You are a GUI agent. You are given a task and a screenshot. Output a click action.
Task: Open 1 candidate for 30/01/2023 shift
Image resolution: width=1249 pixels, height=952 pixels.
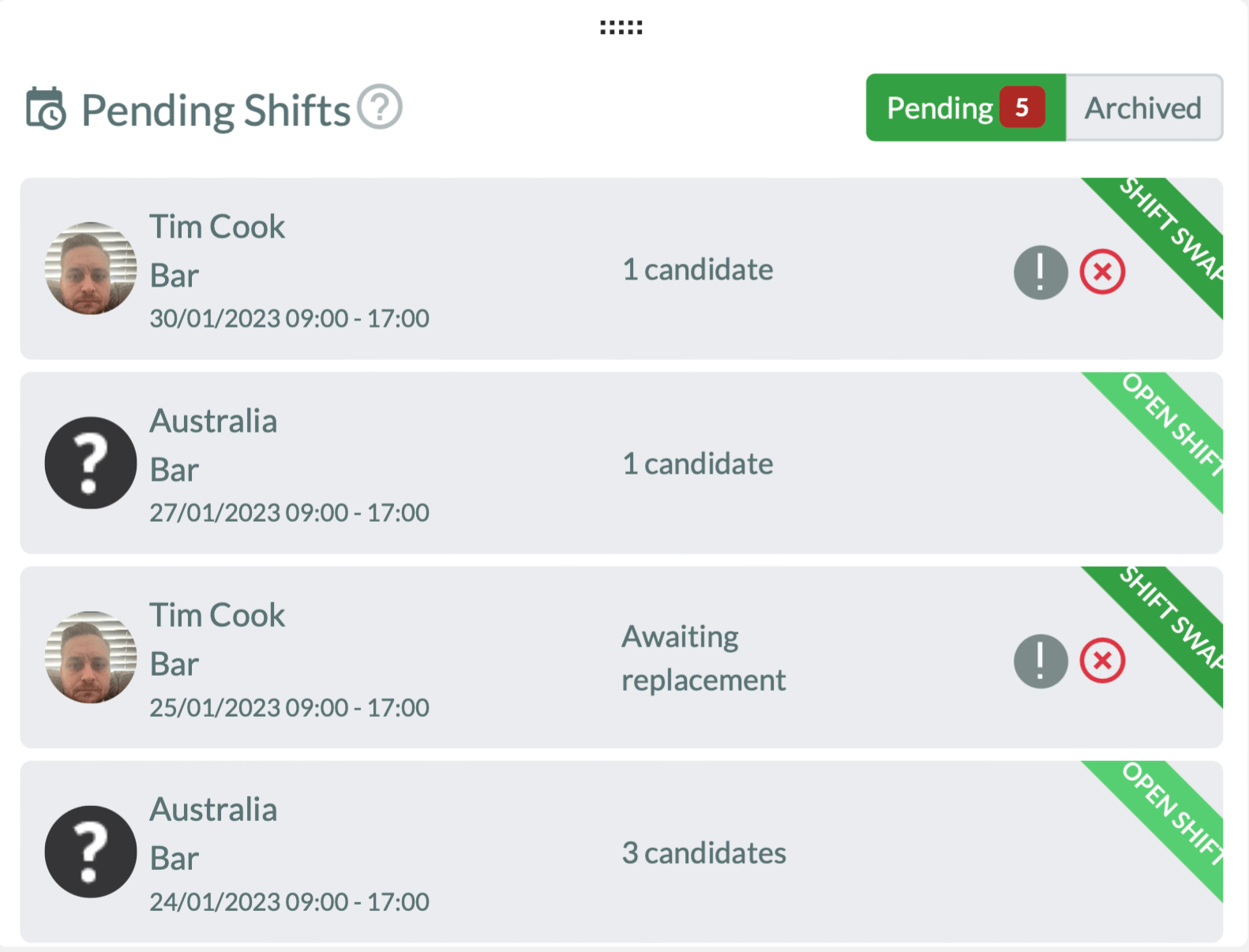[697, 270]
